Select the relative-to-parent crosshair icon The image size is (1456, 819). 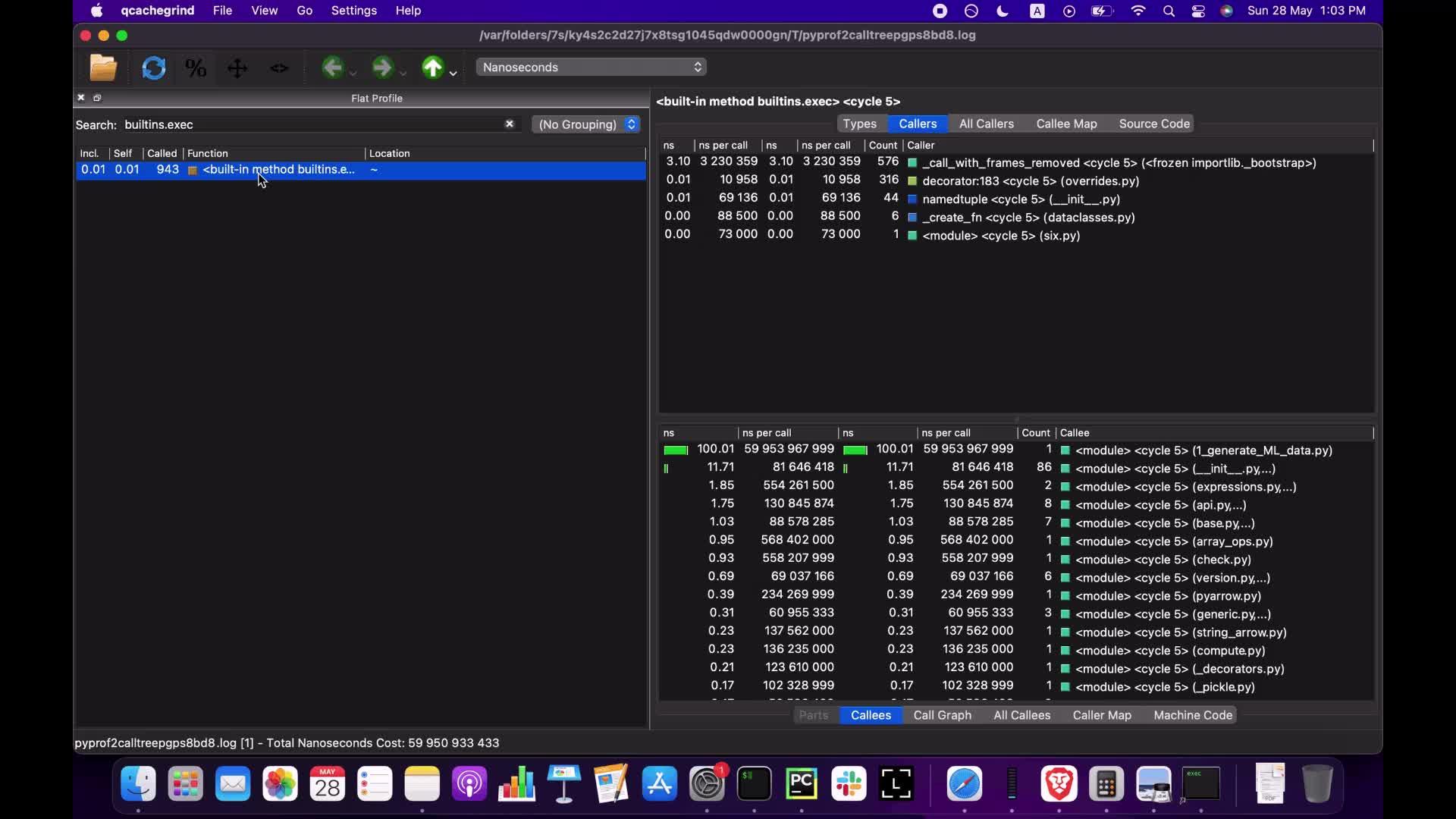coord(237,68)
